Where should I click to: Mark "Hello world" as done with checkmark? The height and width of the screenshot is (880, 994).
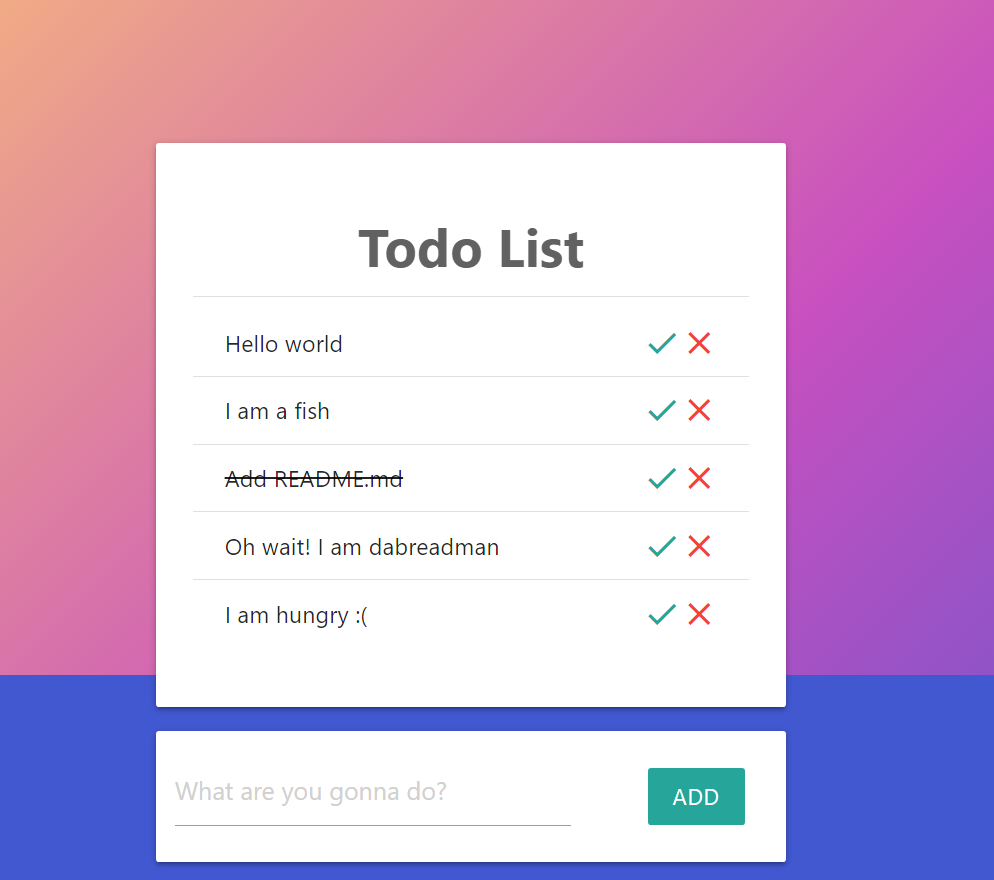(x=662, y=343)
